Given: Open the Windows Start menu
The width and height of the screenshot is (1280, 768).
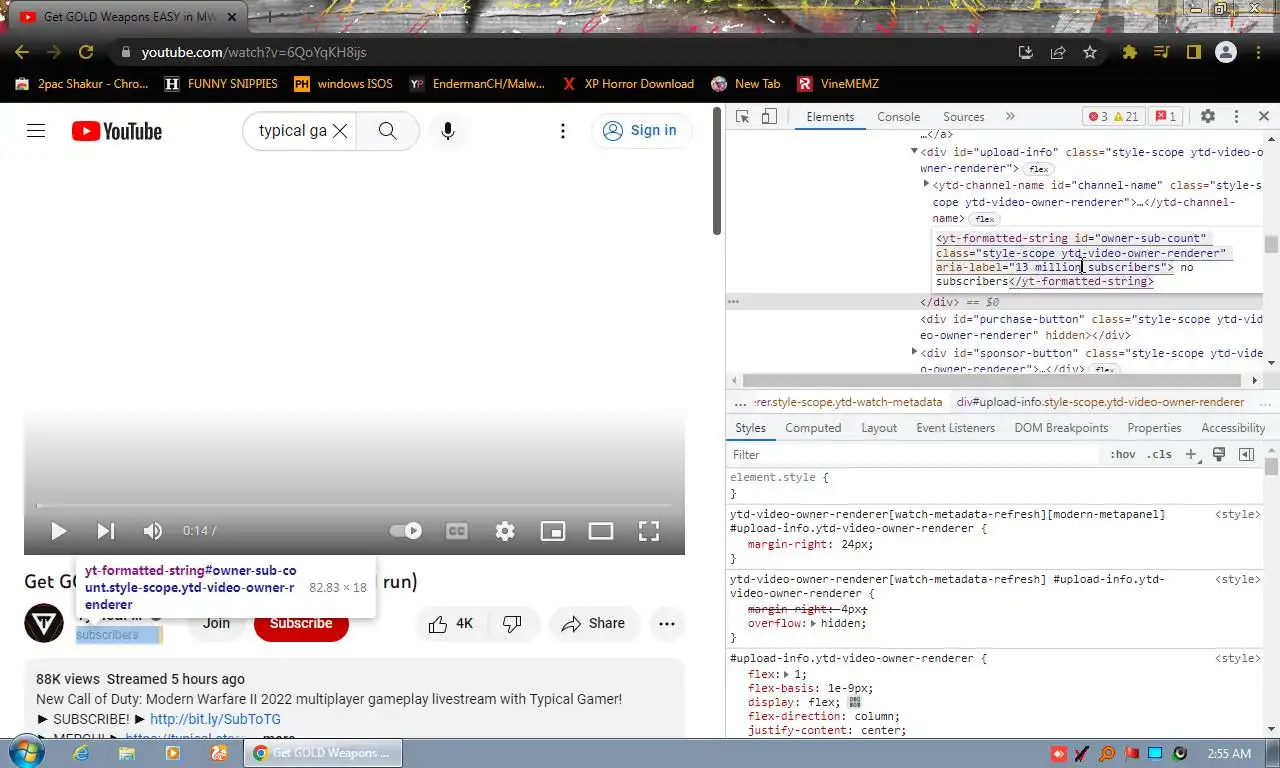Looking at the screenshot, I should click(x=28, y=752).
